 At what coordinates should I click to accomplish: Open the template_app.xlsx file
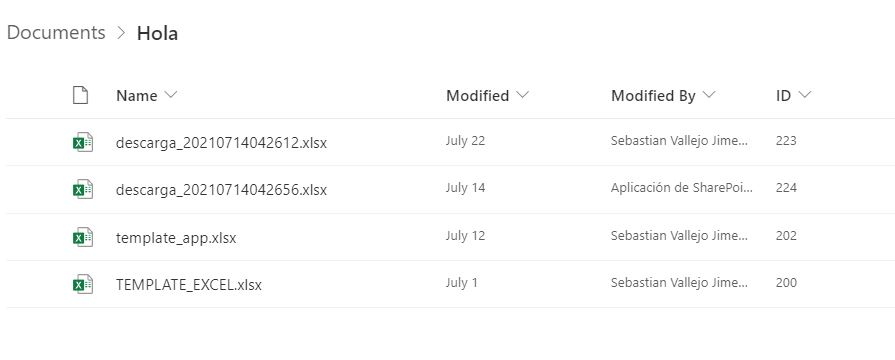[176, 237]
